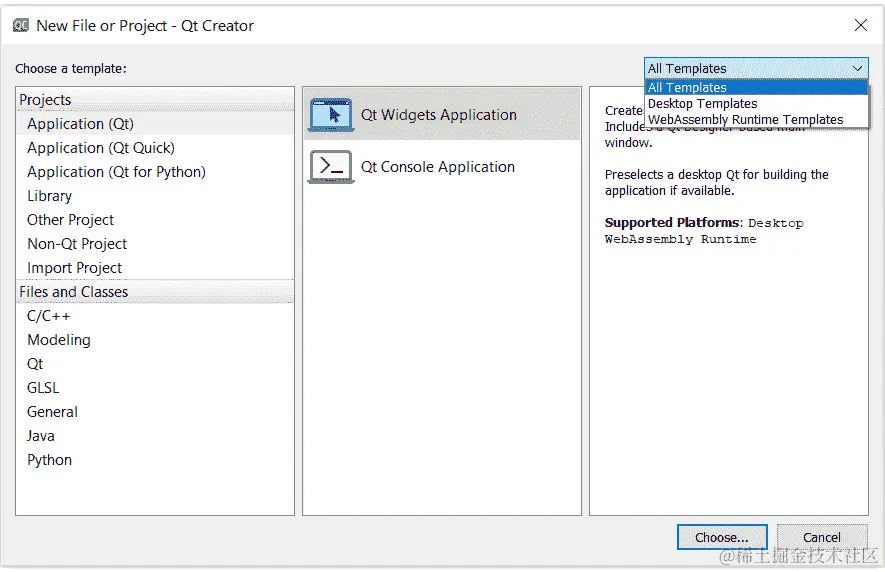
Task: Select Other Project category
Action: (x=155, y=220)
